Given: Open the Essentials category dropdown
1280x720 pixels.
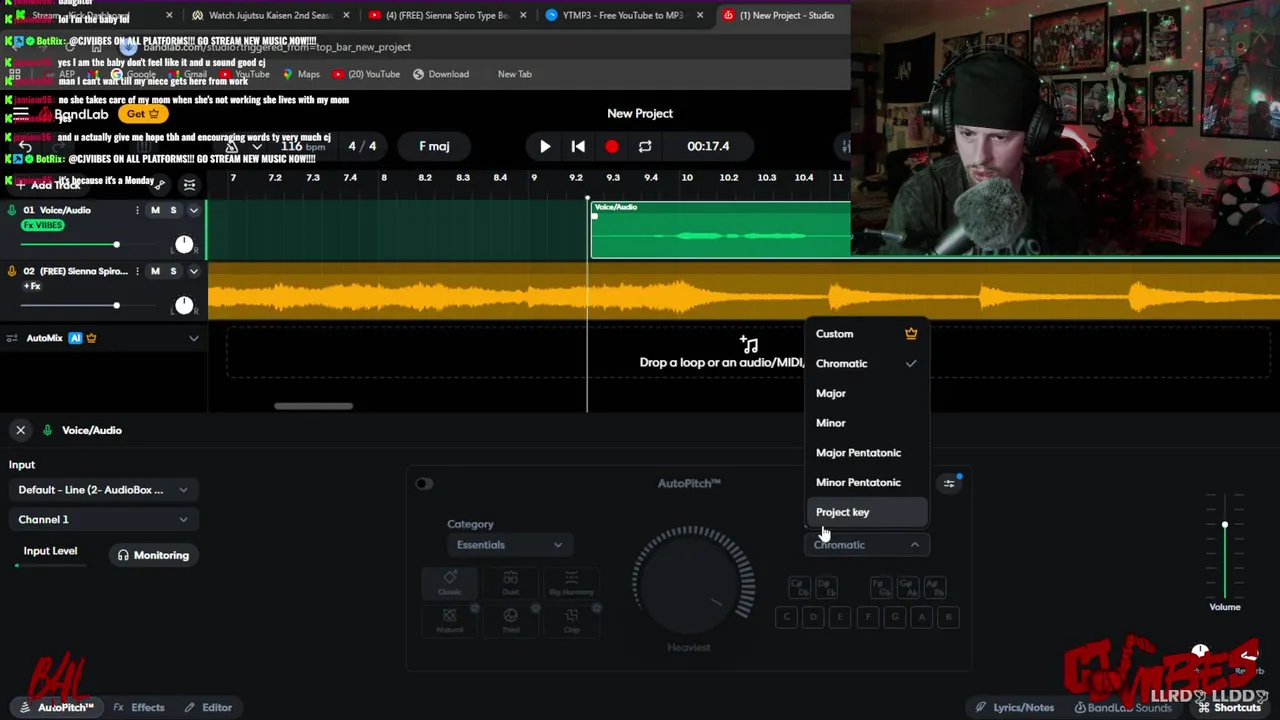Looking at the screenshot, I should (509, 545).
